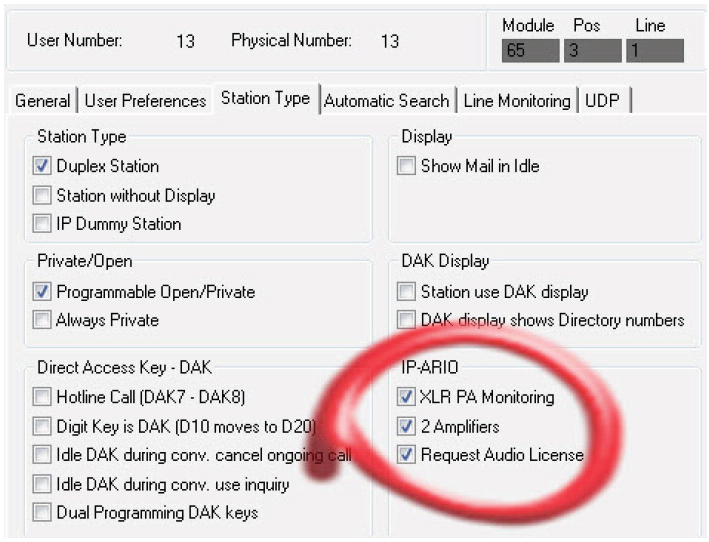The width and height of the screenshot is (709, 542).
Task: Click the Physical Number value 13
Action: 390,41
